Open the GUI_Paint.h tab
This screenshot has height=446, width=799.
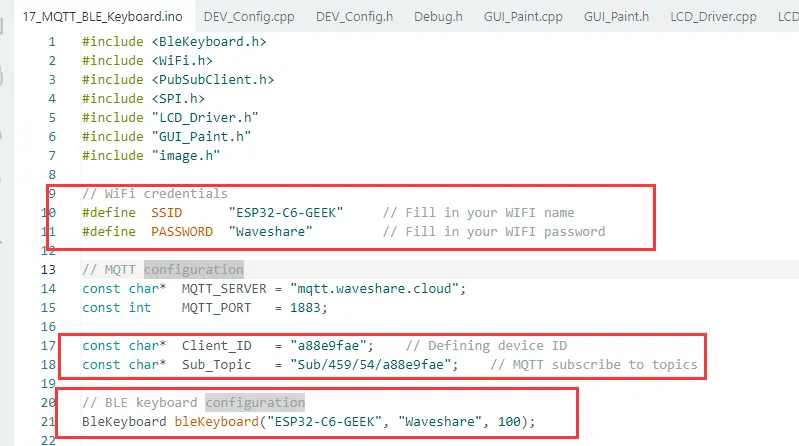click(x=616, y=16)
